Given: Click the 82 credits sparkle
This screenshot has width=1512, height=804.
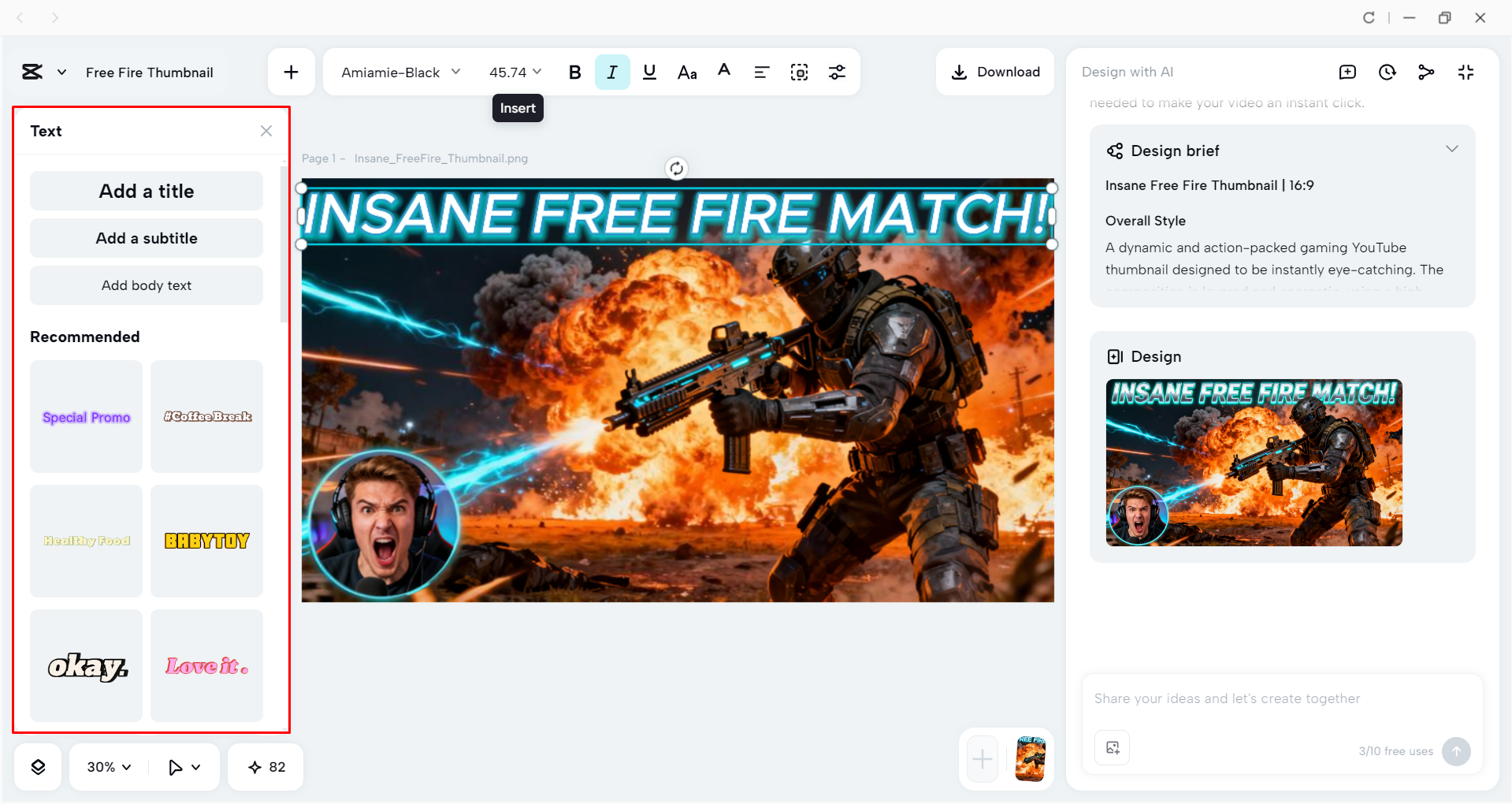Looking at the screenshot, I should click(266, 767).
